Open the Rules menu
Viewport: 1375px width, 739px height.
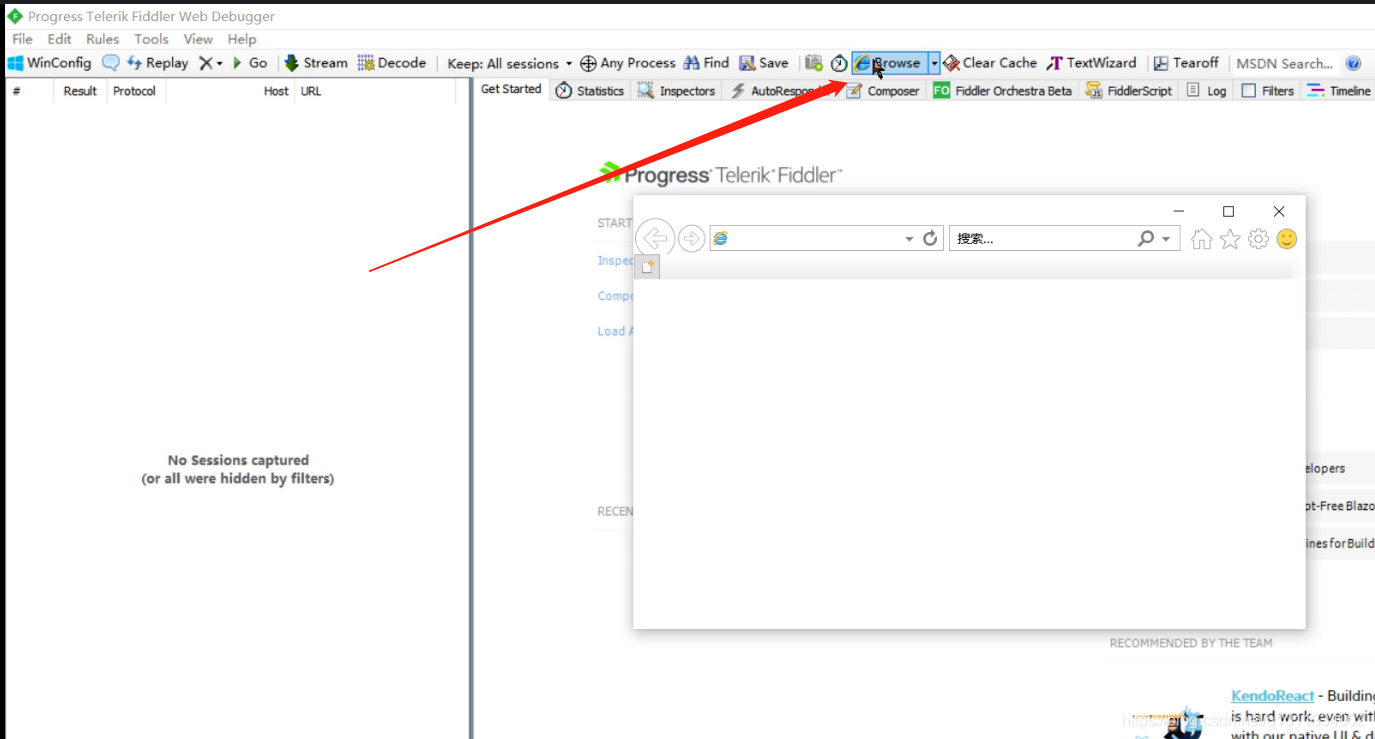[x=103, y=39]
